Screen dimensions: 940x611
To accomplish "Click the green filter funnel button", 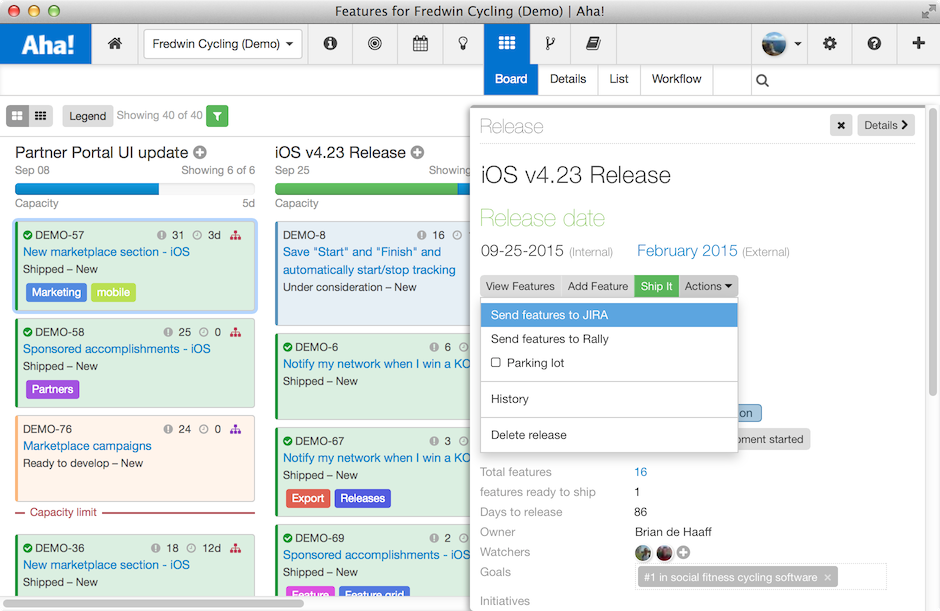I will [217, 116].
